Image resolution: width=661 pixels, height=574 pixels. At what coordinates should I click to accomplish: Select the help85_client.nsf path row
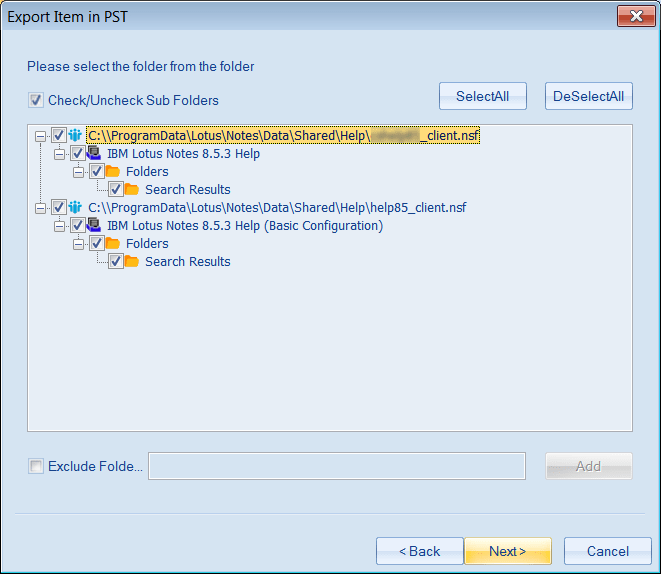(277, 207)
